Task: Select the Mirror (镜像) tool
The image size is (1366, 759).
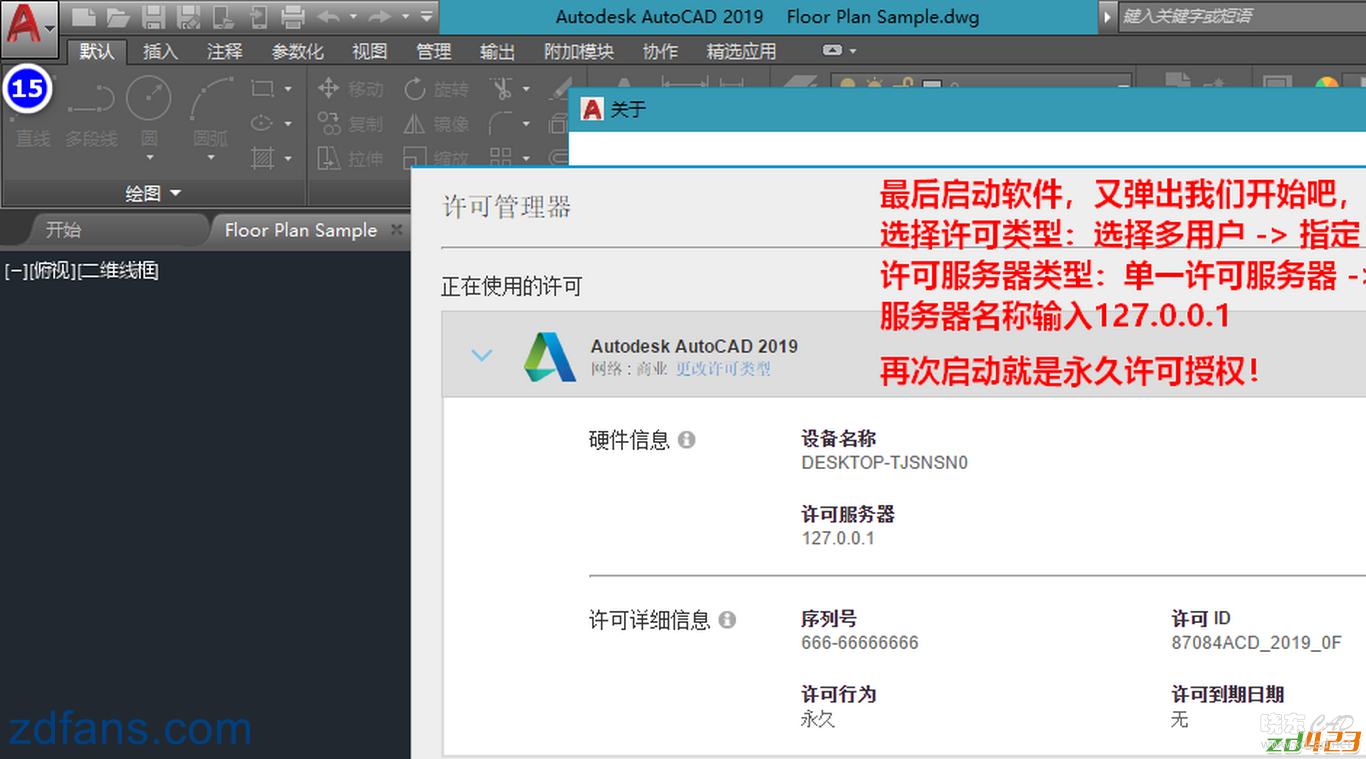Action: tap(436, 124)
